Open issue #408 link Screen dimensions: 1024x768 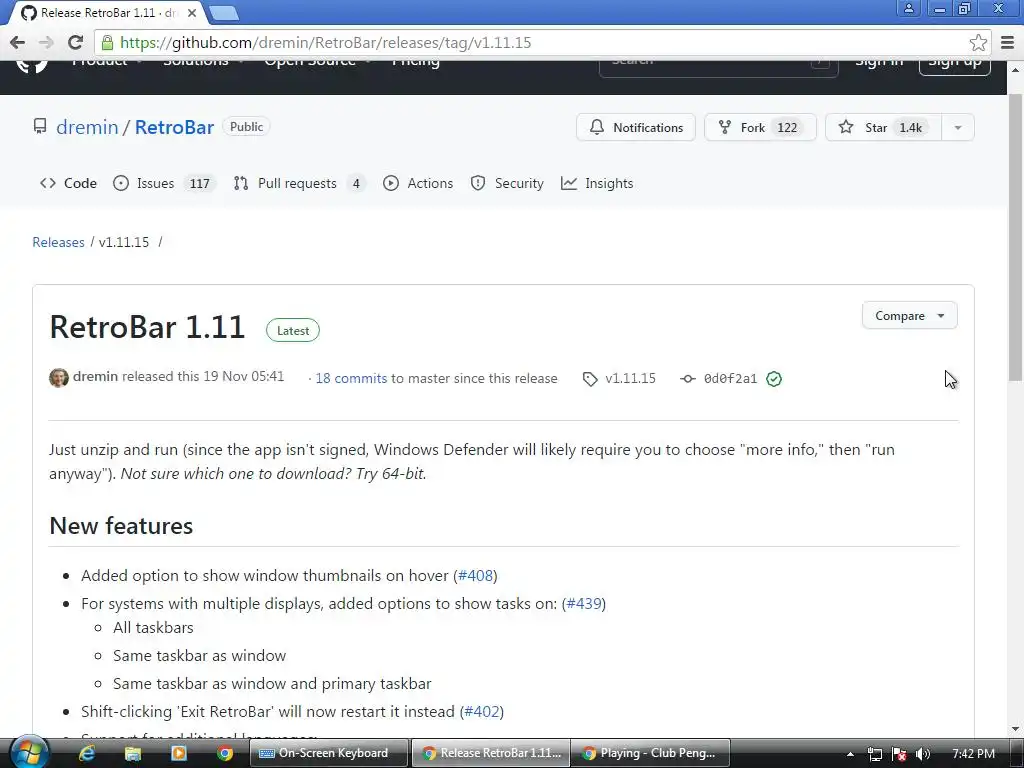tap(475, 575)
